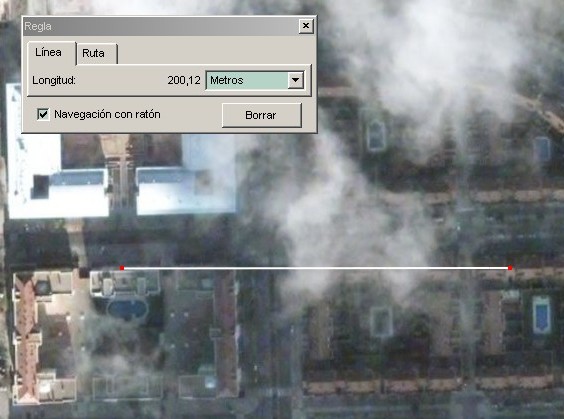The width and height of the screenshot is (564, 419).
Task: Click the middle of the white ruler line
Action: [316, 268]
